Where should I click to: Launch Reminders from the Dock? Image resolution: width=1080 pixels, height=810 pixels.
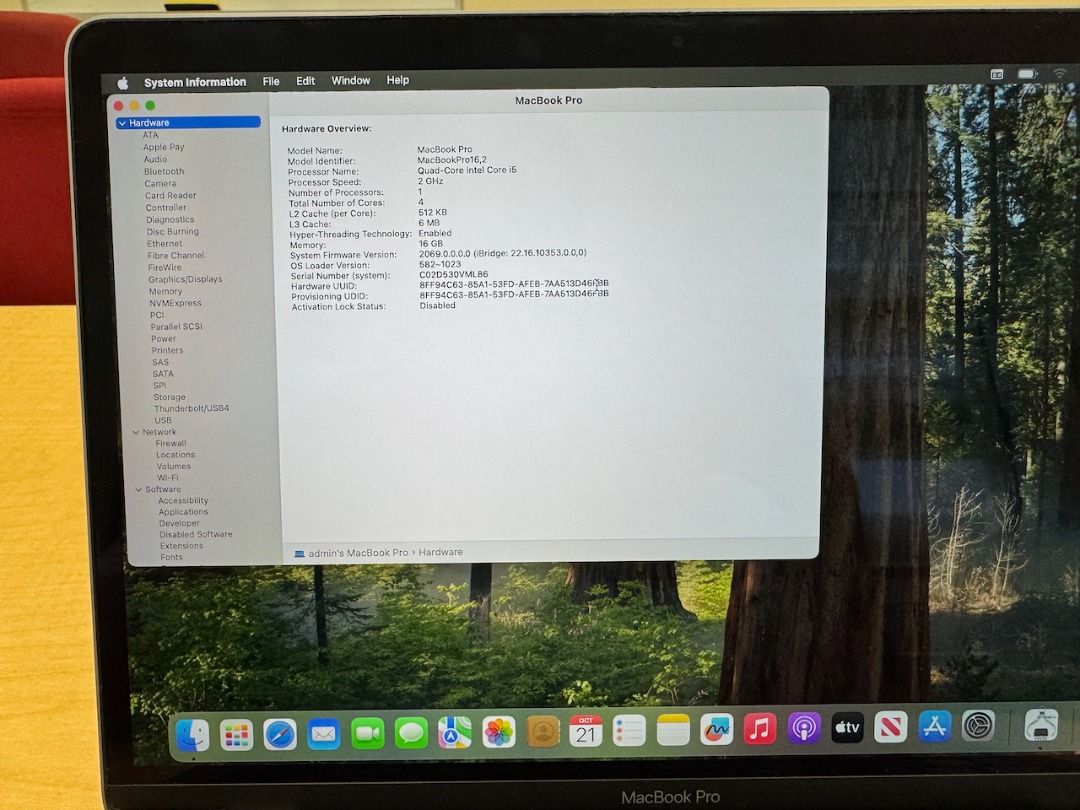click(x=629, y=730)
